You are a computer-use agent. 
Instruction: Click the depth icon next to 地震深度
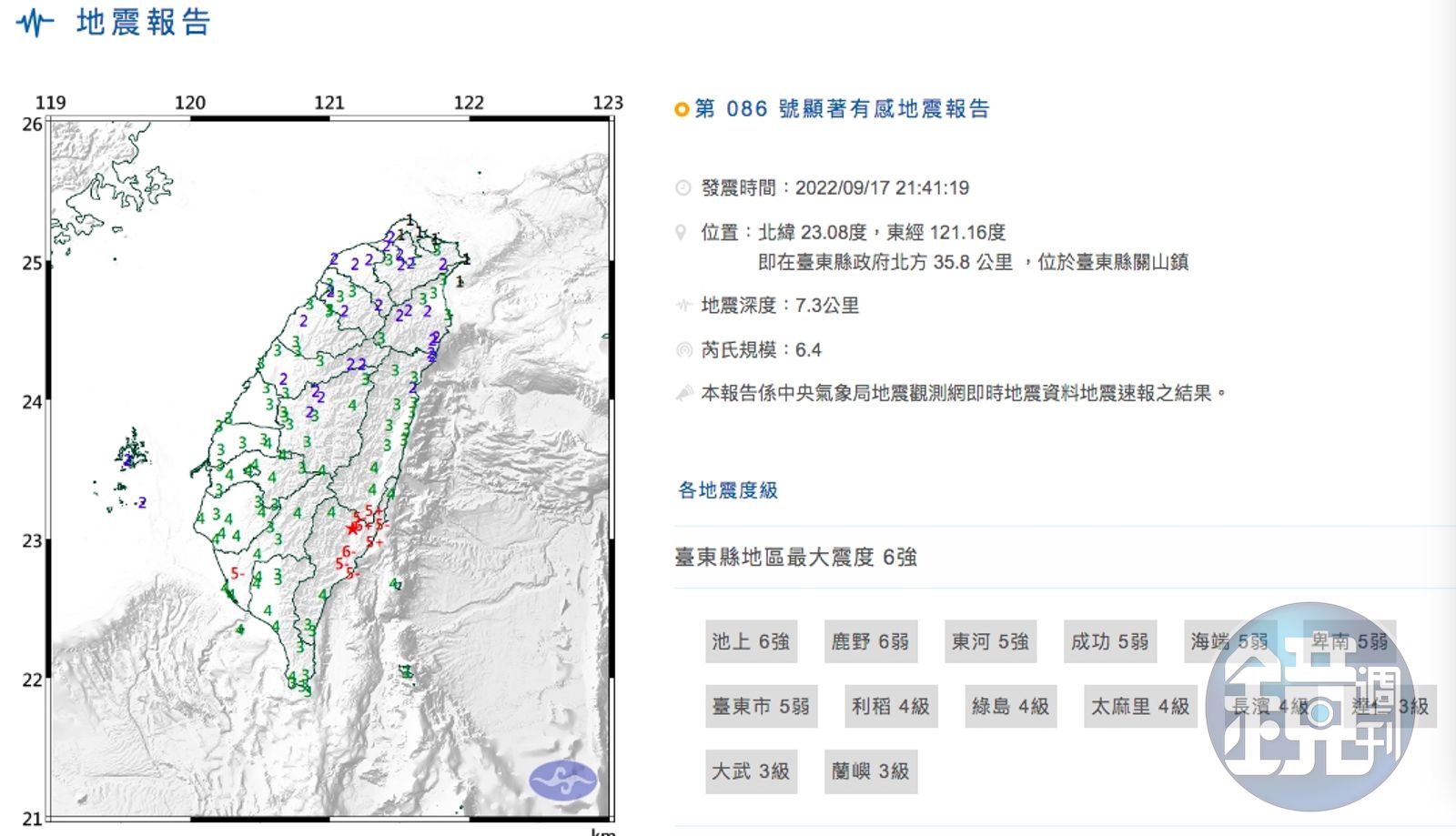point(684,306)
